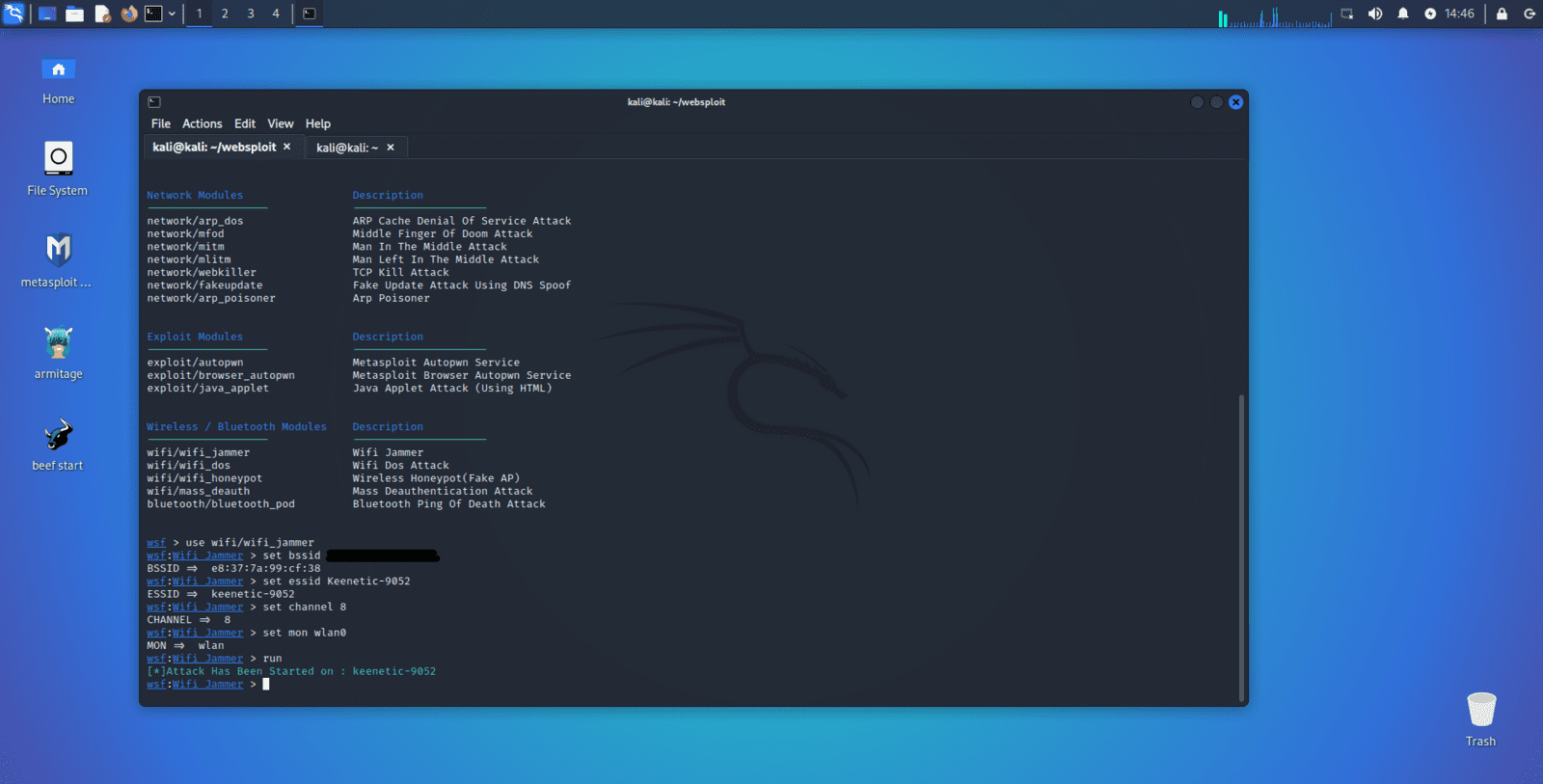Image resolution: width=1543 pixels, height=784 pixels.
Task: Click the 'set mon wlan0' command line
Action: [x=247, y=634]
